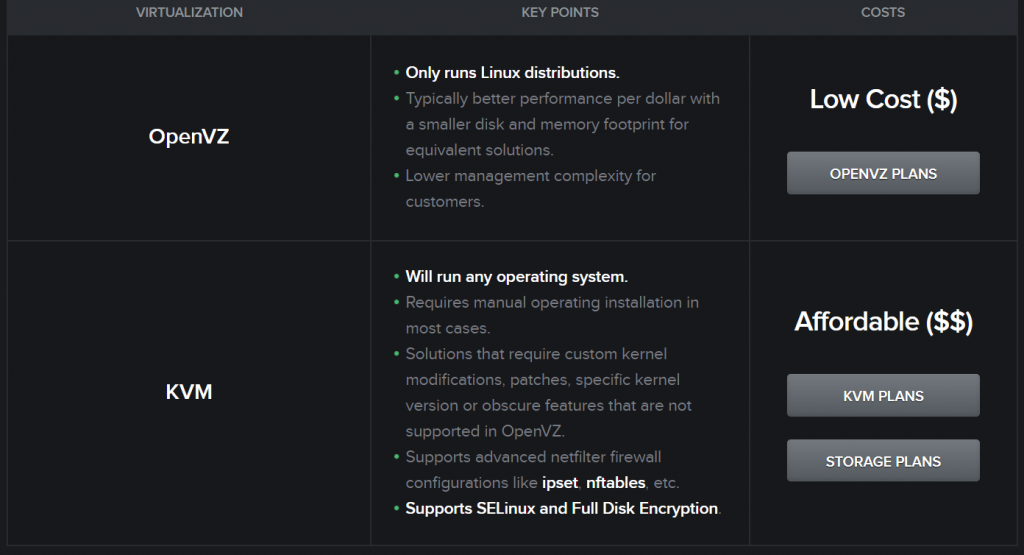Click the COSTS column header
1024x555 pixels.
pos(883,12)
